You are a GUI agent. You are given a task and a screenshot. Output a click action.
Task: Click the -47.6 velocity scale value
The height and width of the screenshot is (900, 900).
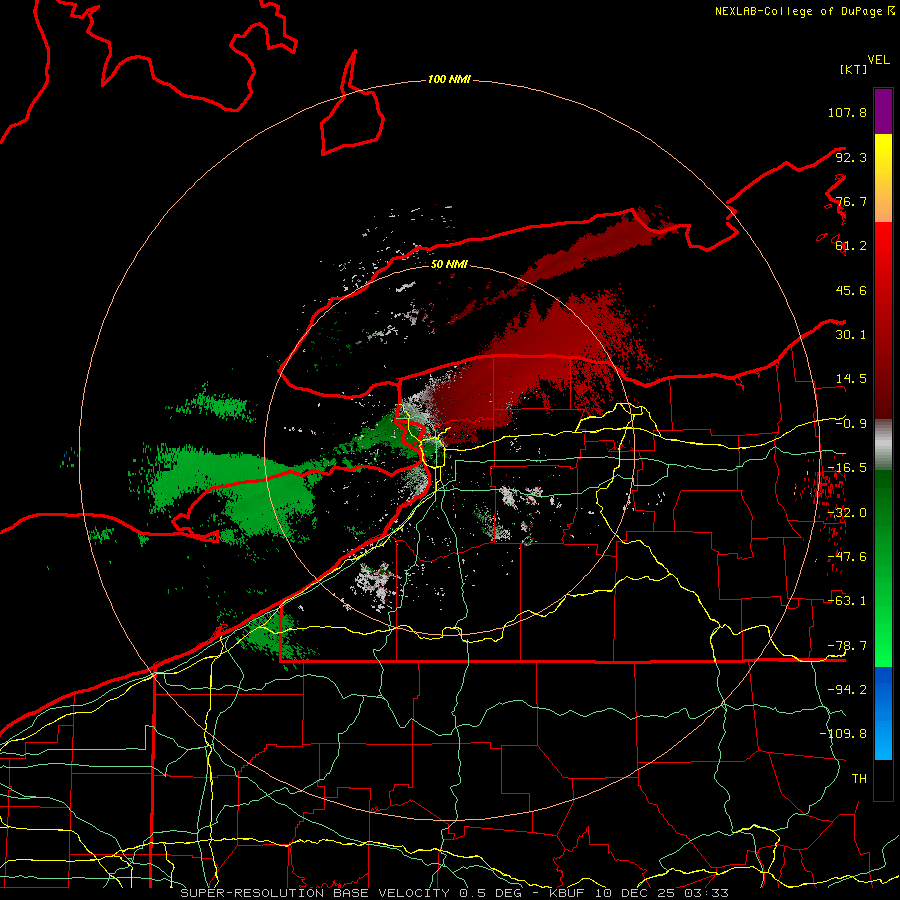(847, 557)
